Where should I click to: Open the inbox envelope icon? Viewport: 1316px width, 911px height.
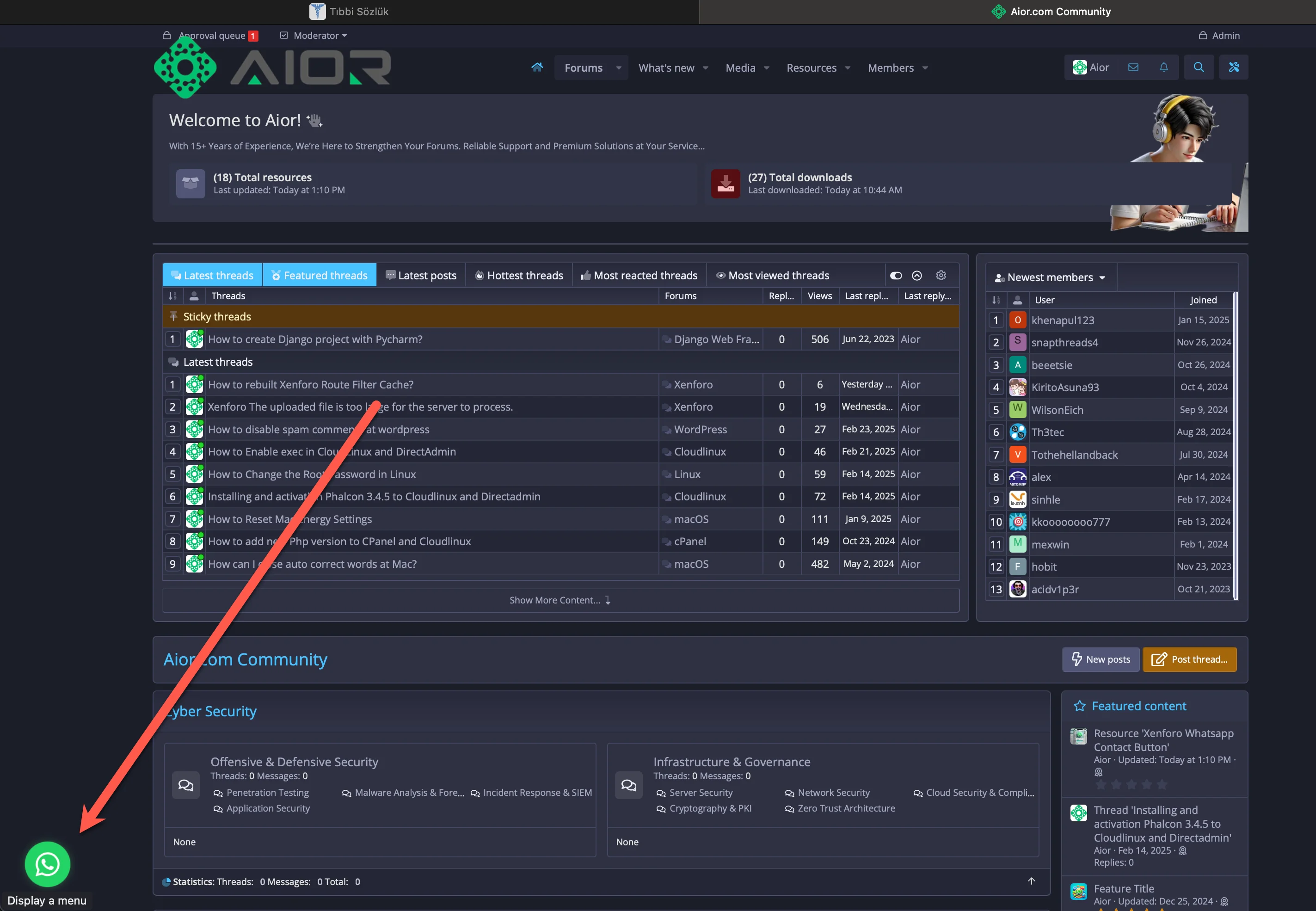[1133, 68]
